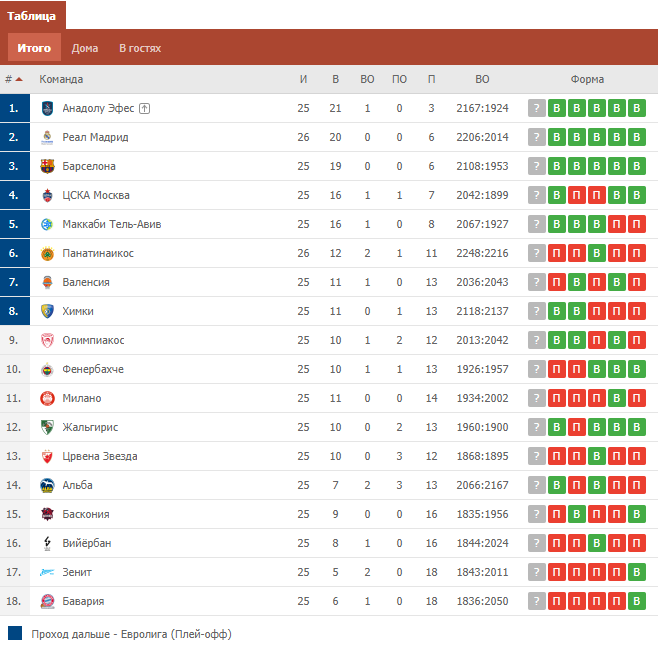Click the CSKA Moscow logo
The width and height of the screenshot is (658, 650).
(47, 195)
